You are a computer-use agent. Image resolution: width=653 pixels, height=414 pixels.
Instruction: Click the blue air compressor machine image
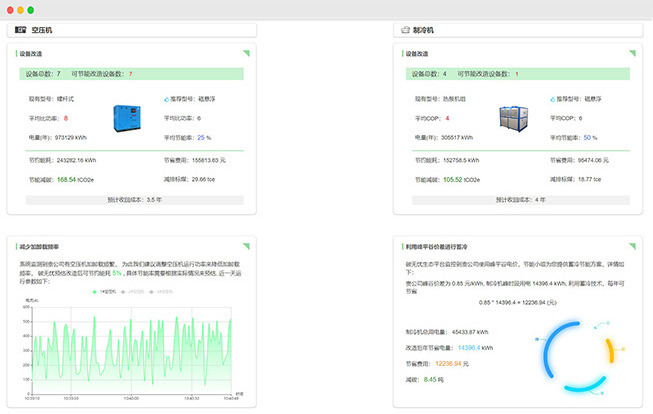tap(127, 118)
